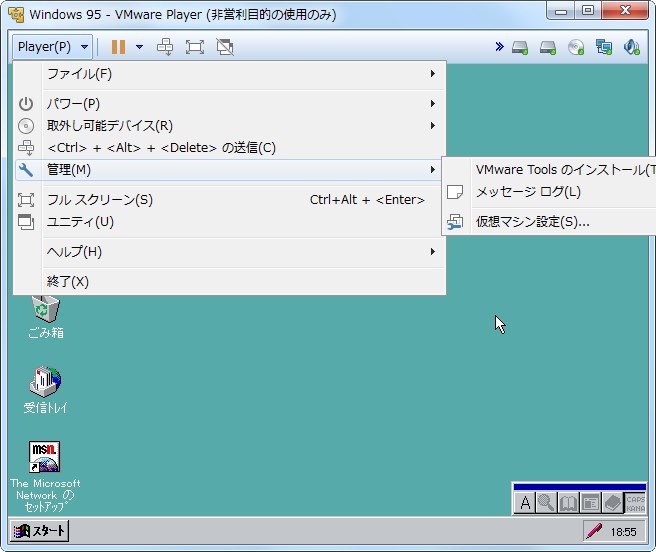Click the ごみ箱 recycle bin icon
This screenshot has width=656, height=552.
tap(46, 309)
